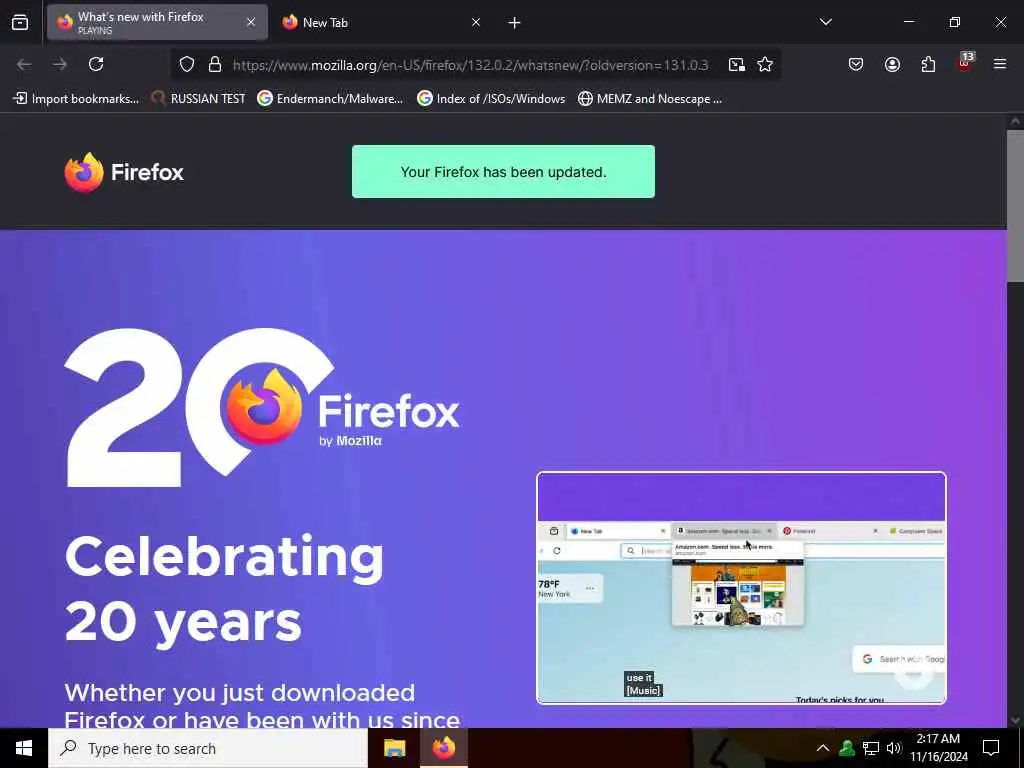Viewport: 1024px width, 768px height.
Task: Open Save to Pocket button
Action: pos(856,64)
